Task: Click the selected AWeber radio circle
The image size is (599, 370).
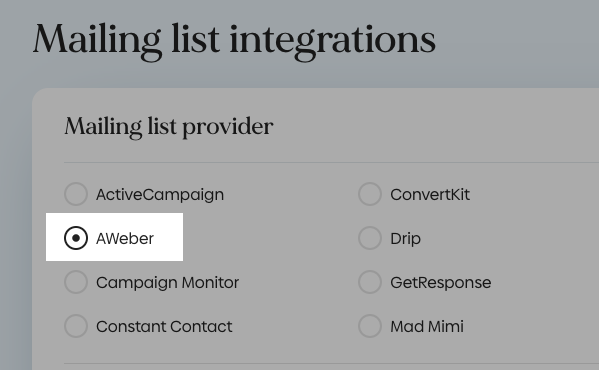Action: click(x=76, y=238)
